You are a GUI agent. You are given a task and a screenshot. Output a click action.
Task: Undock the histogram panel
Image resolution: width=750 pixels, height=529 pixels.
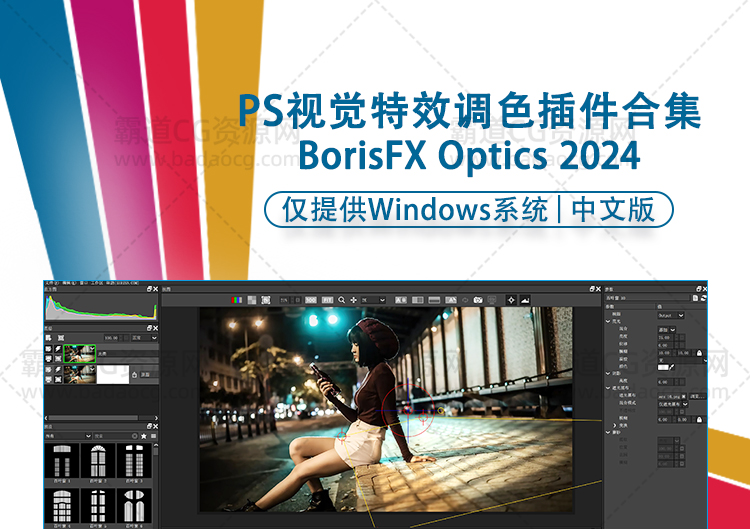coord(149,289)
